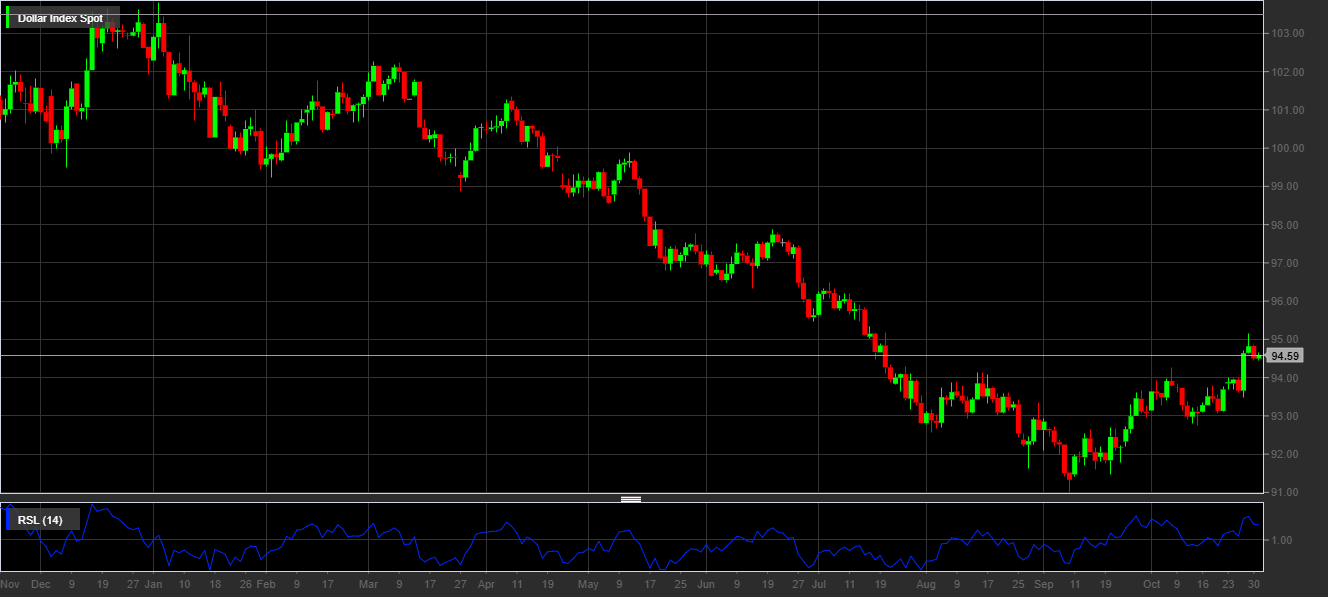
Task: Click the Nov date axis label
Action: tap(10, 583)
